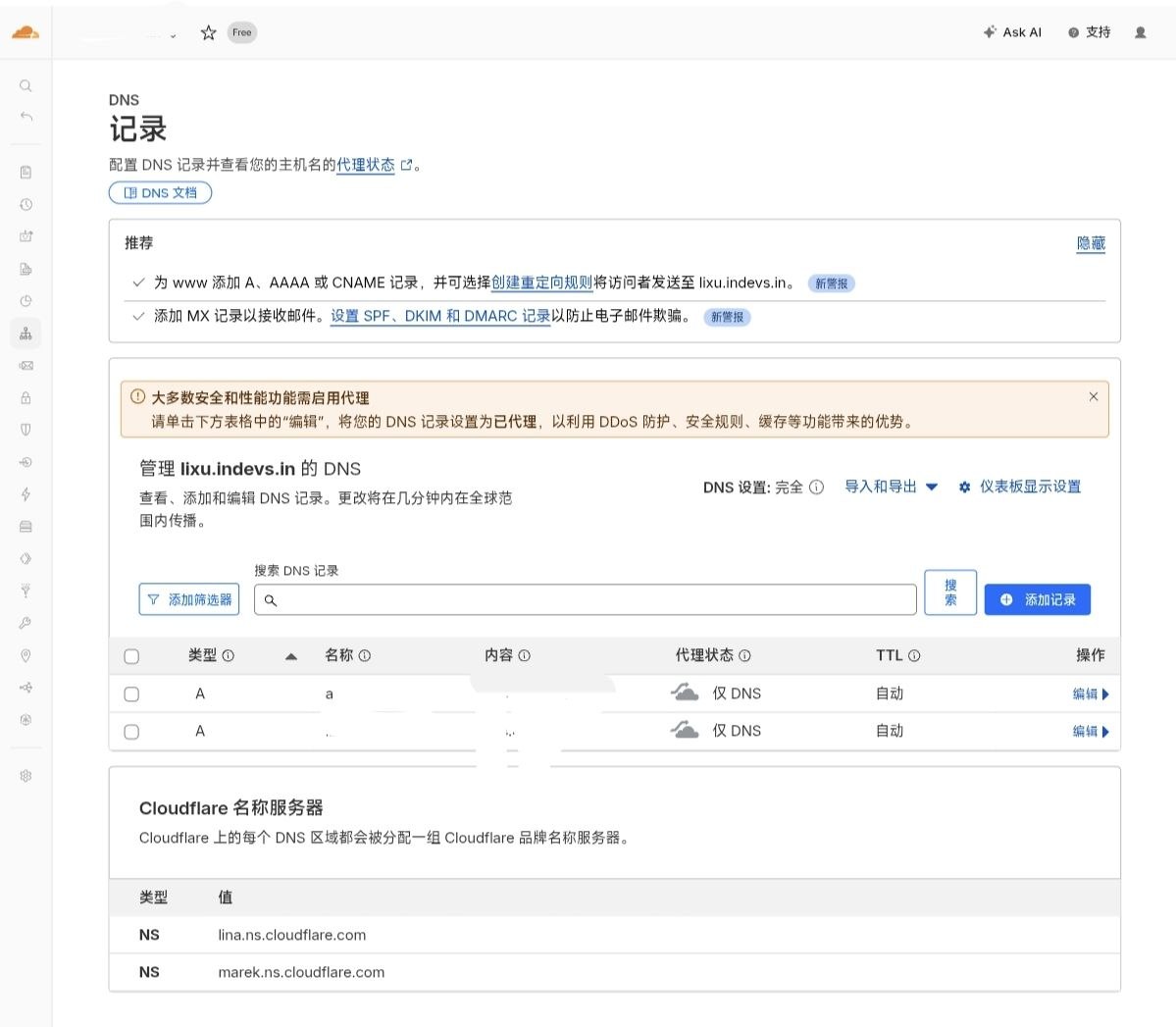Click 添加记录 button
The image size is (1176, 1027).
(x=1038, y=599)
